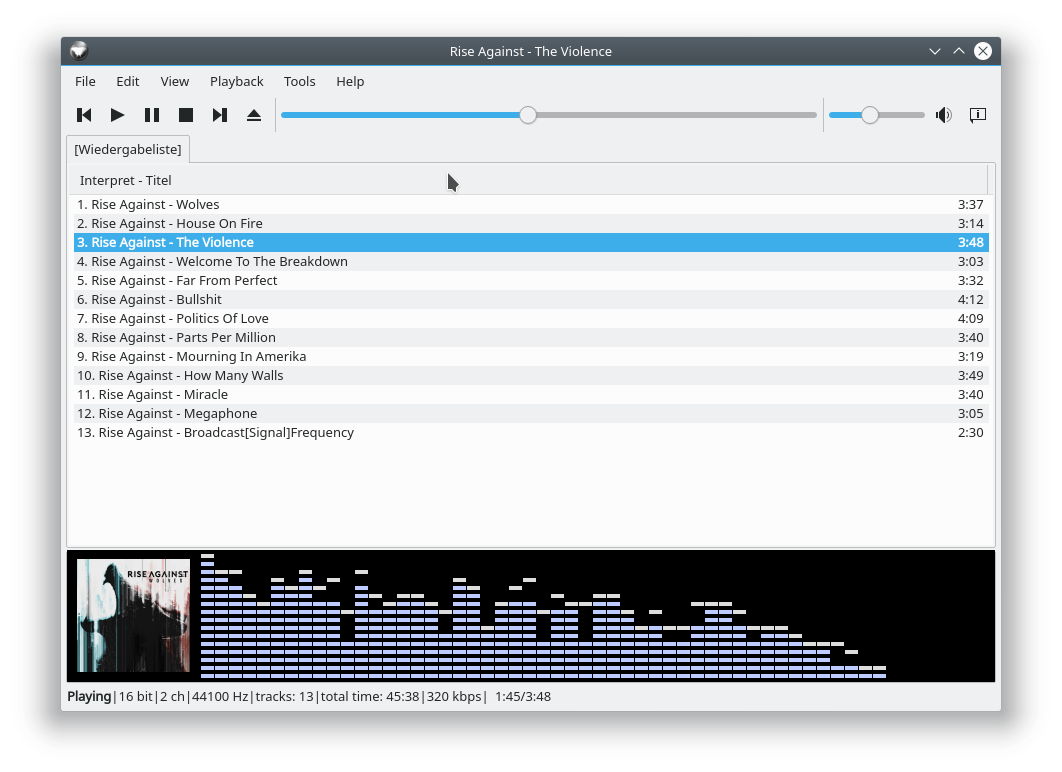Maximize the window using the up chevron
The image size is (1062, 772).
coord(959,51)
